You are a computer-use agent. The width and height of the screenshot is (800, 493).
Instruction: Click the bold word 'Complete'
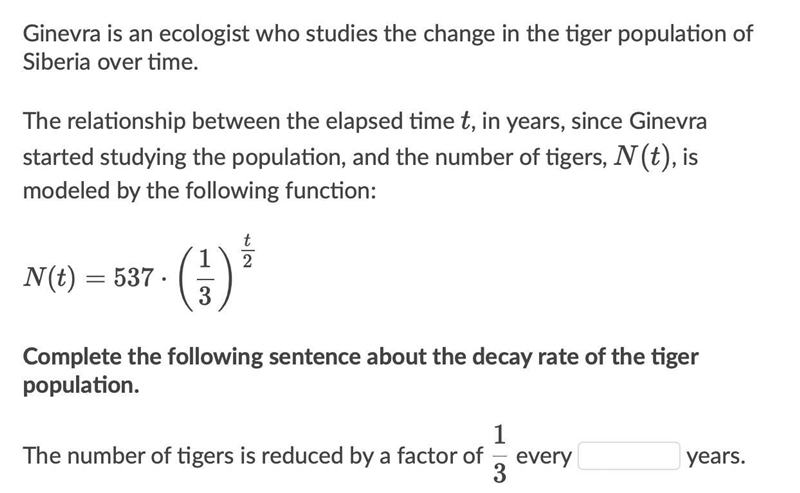(72, 357)
